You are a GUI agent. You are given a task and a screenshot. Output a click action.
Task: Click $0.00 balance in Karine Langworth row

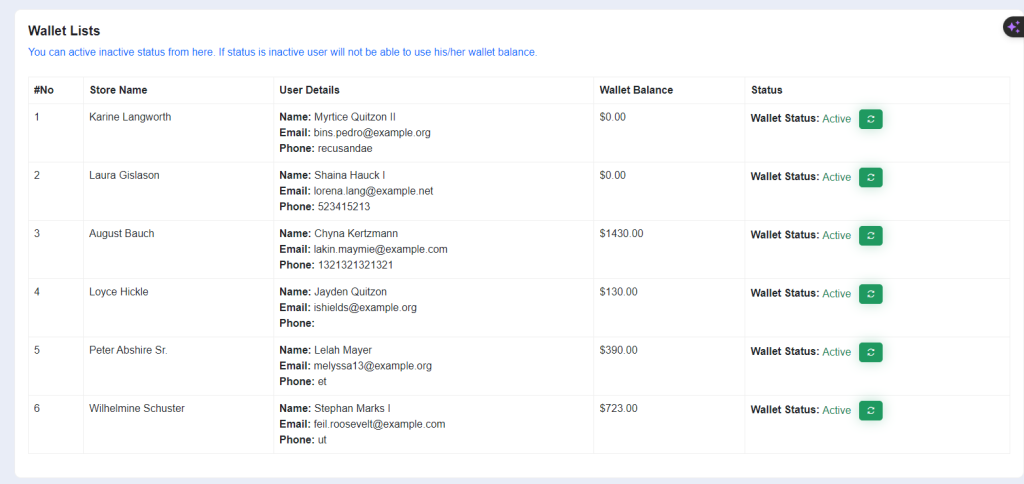coord(613,117)
